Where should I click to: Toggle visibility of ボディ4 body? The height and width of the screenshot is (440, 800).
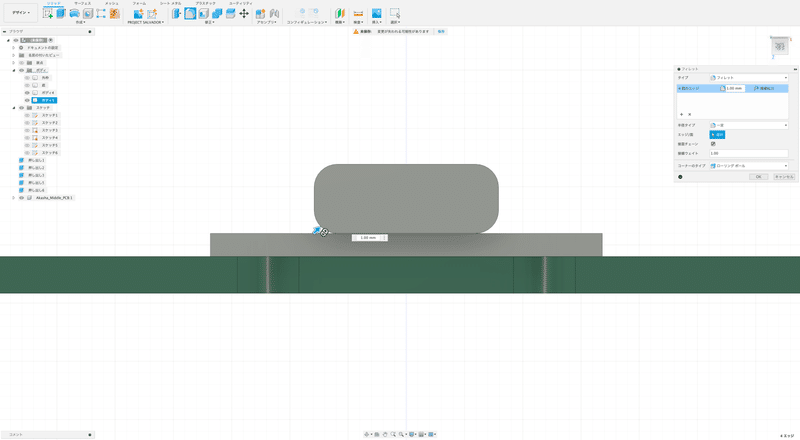[27, 93]
